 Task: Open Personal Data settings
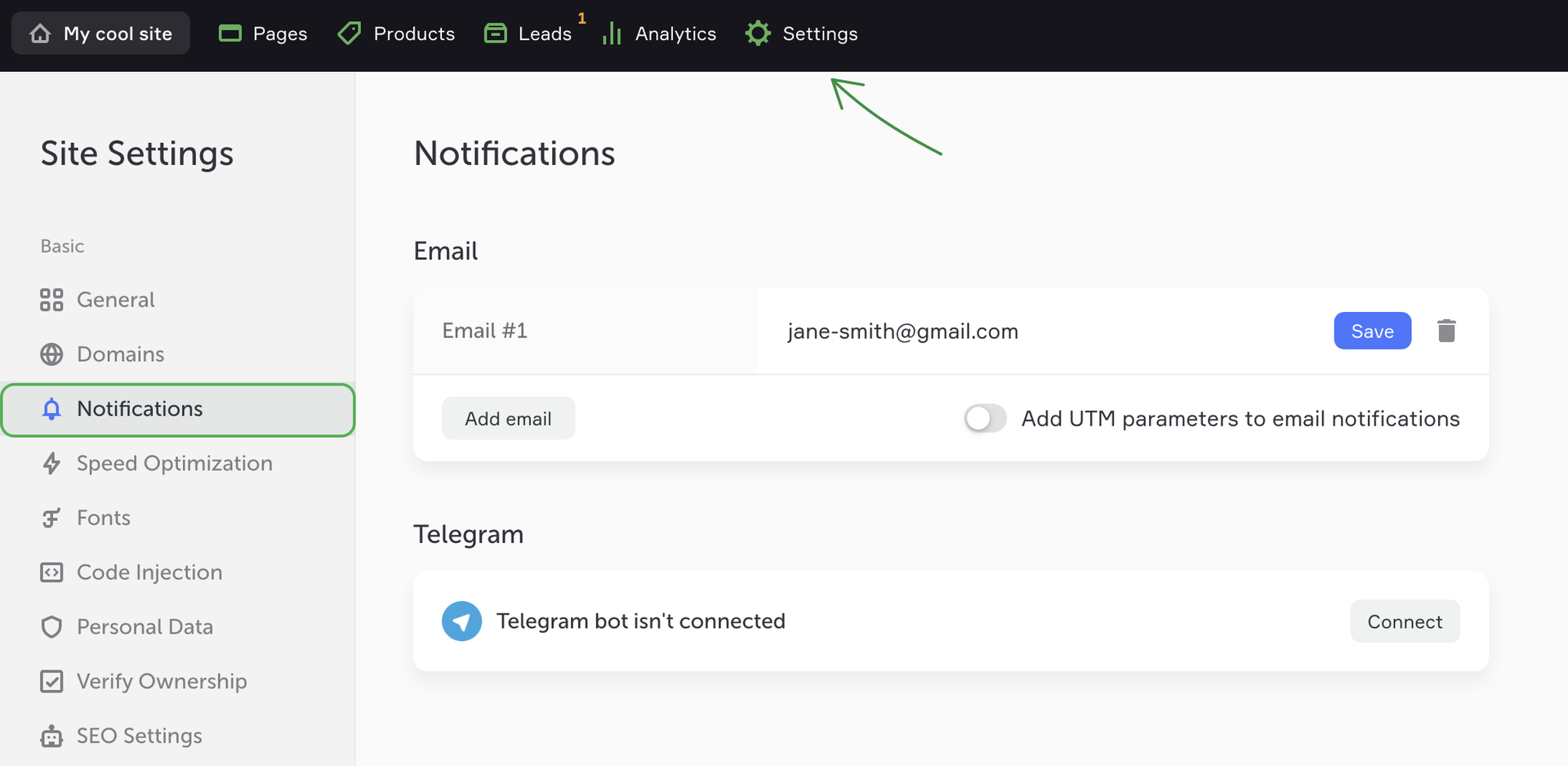pos(145,627)
